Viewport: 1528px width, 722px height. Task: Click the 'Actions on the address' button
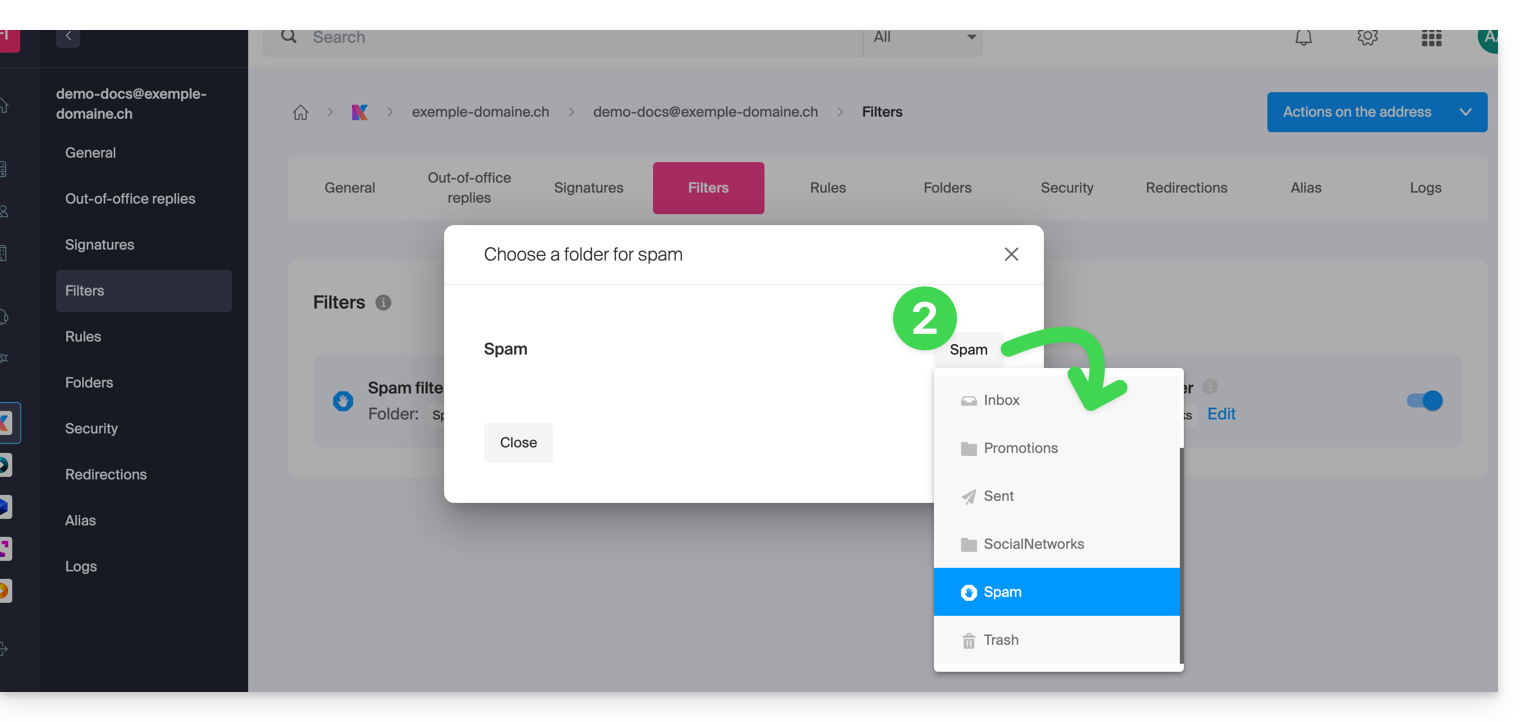1377,112
